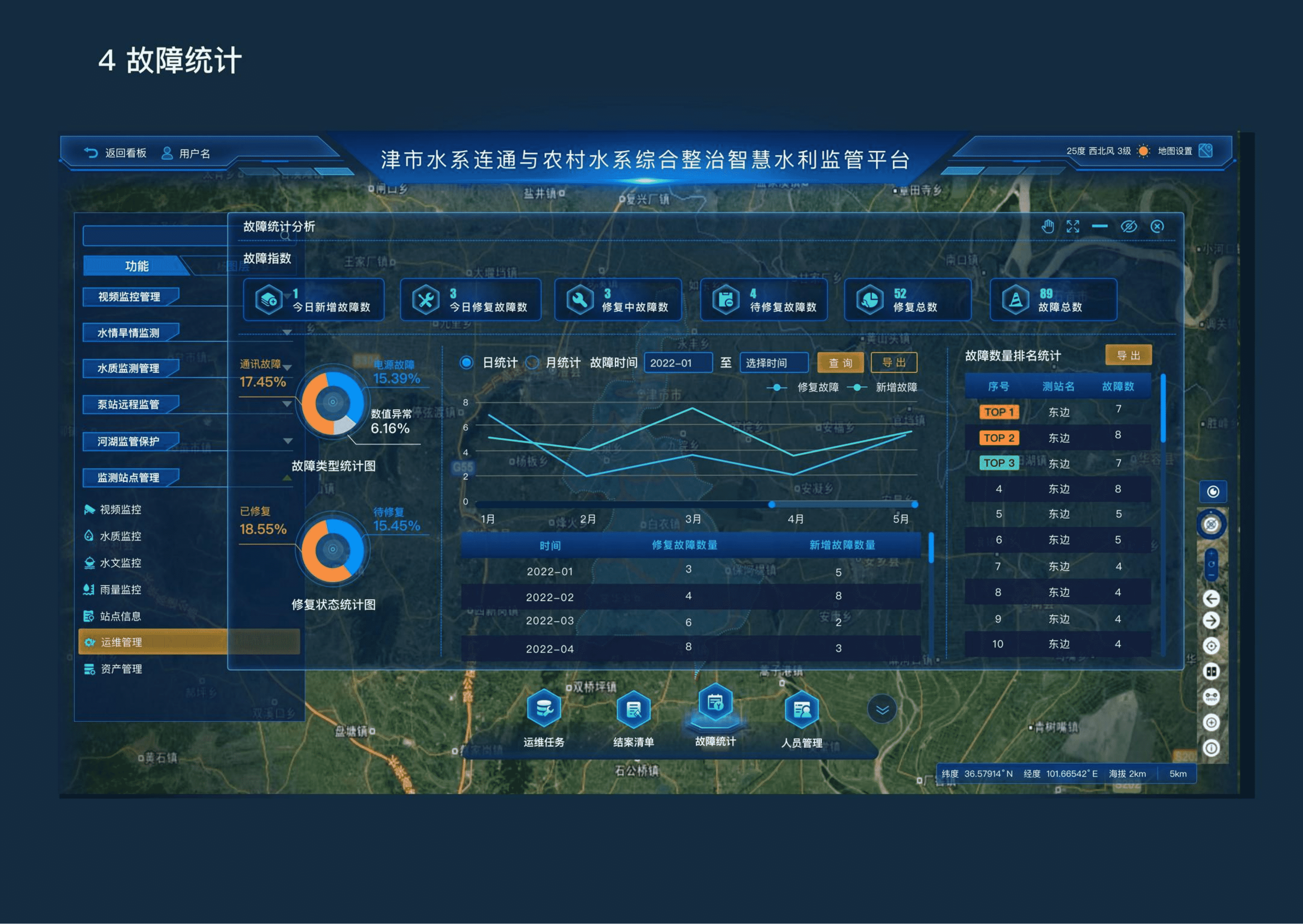This screenshot has height=924, width=1303.
Task: Click the map compass rotation control
Action: click(1211, 524)
